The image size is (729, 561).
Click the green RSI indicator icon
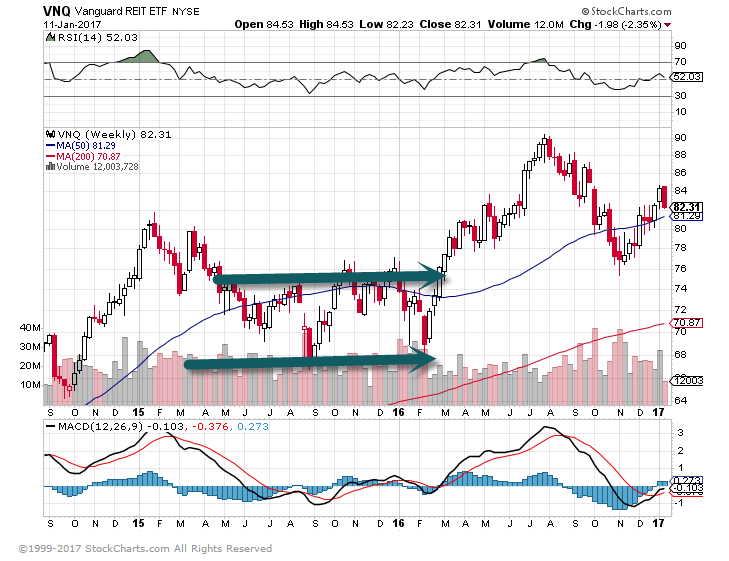pyautogui.click(x=50, y=37)
